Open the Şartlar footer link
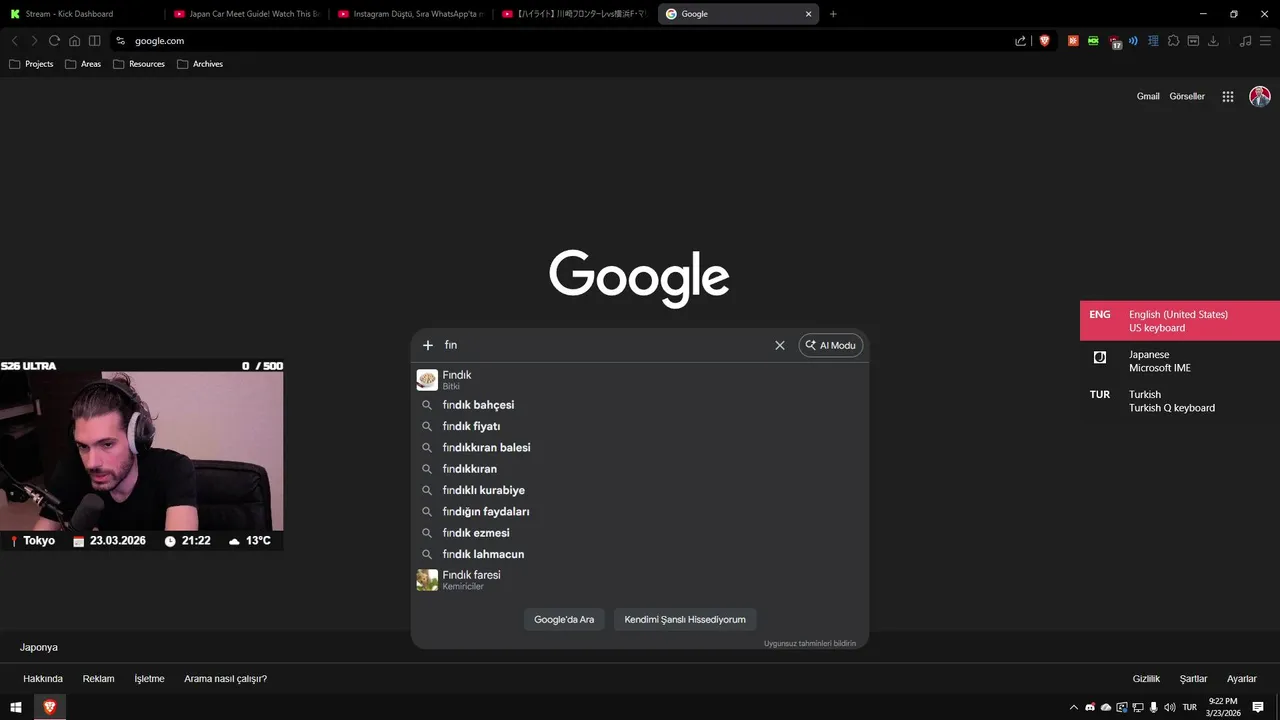 (1193, 679)
